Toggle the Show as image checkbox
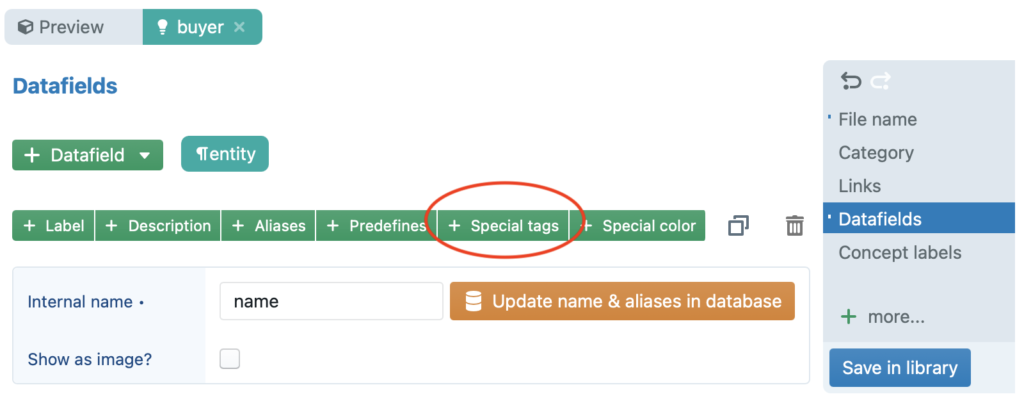The width and height of the screenshot is (1024, 401). pos(230,359)
